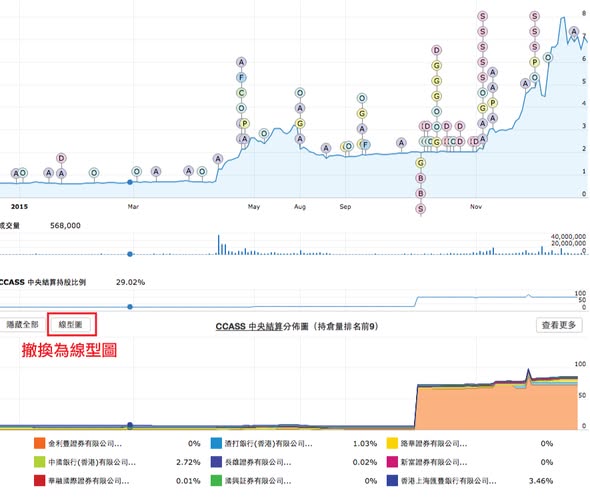Click the red 華融國際證券 legend swatch
The height and width of the screenshot is (498, 590).
[40, 481]
